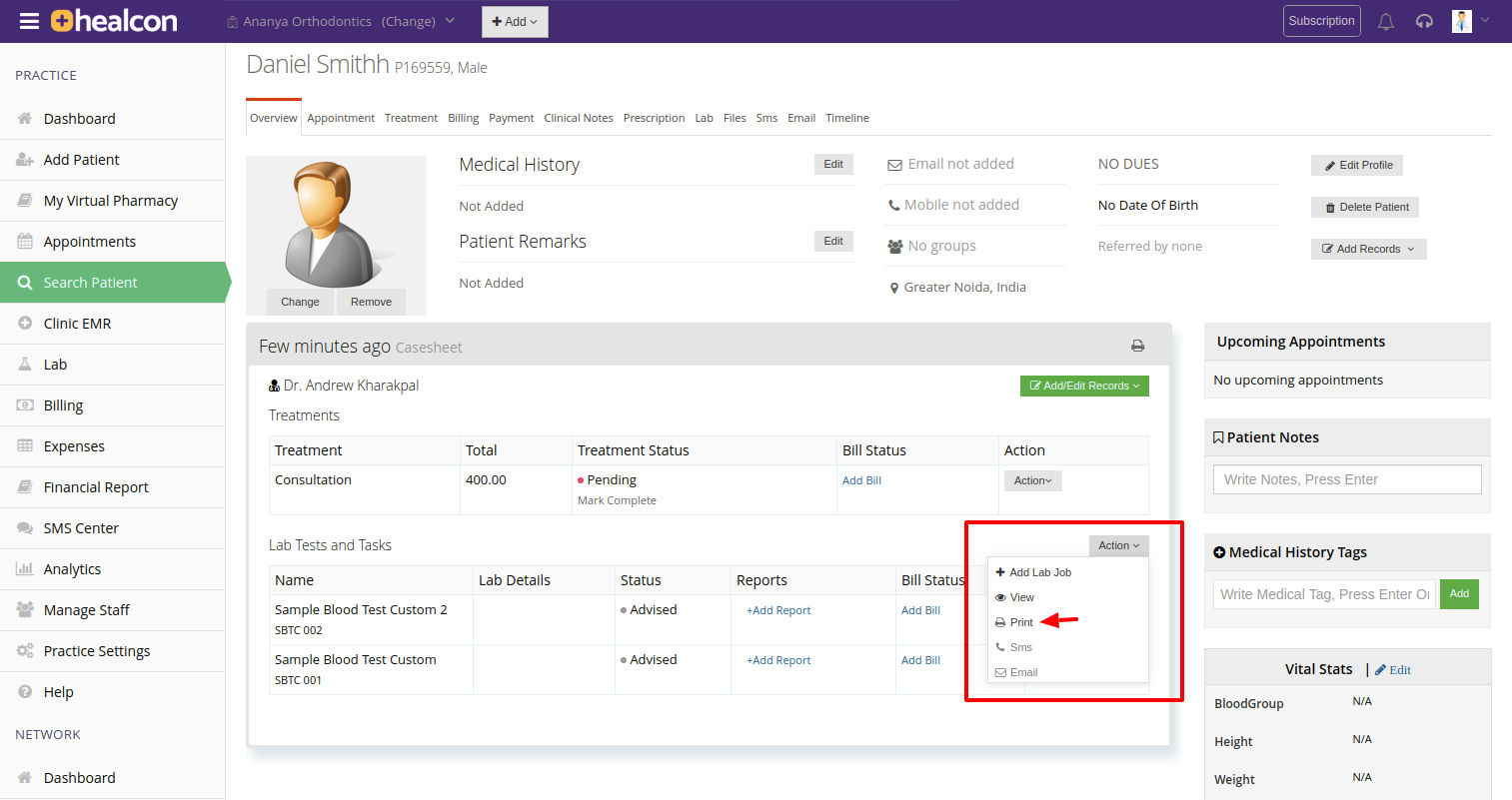The height and width of the screenshot is (800, 1512).
Task: Switch to the Appointment tab
Action: pos(341,118)
